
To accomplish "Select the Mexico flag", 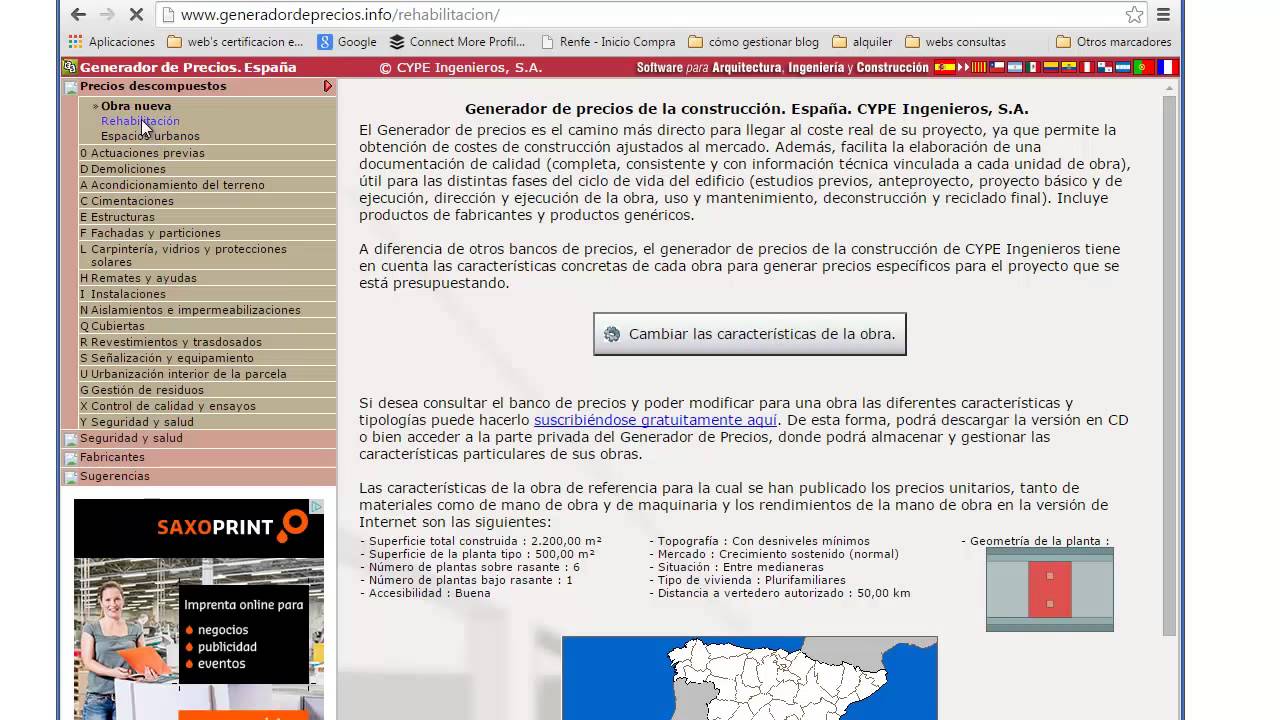I will tap(1033, 68).
